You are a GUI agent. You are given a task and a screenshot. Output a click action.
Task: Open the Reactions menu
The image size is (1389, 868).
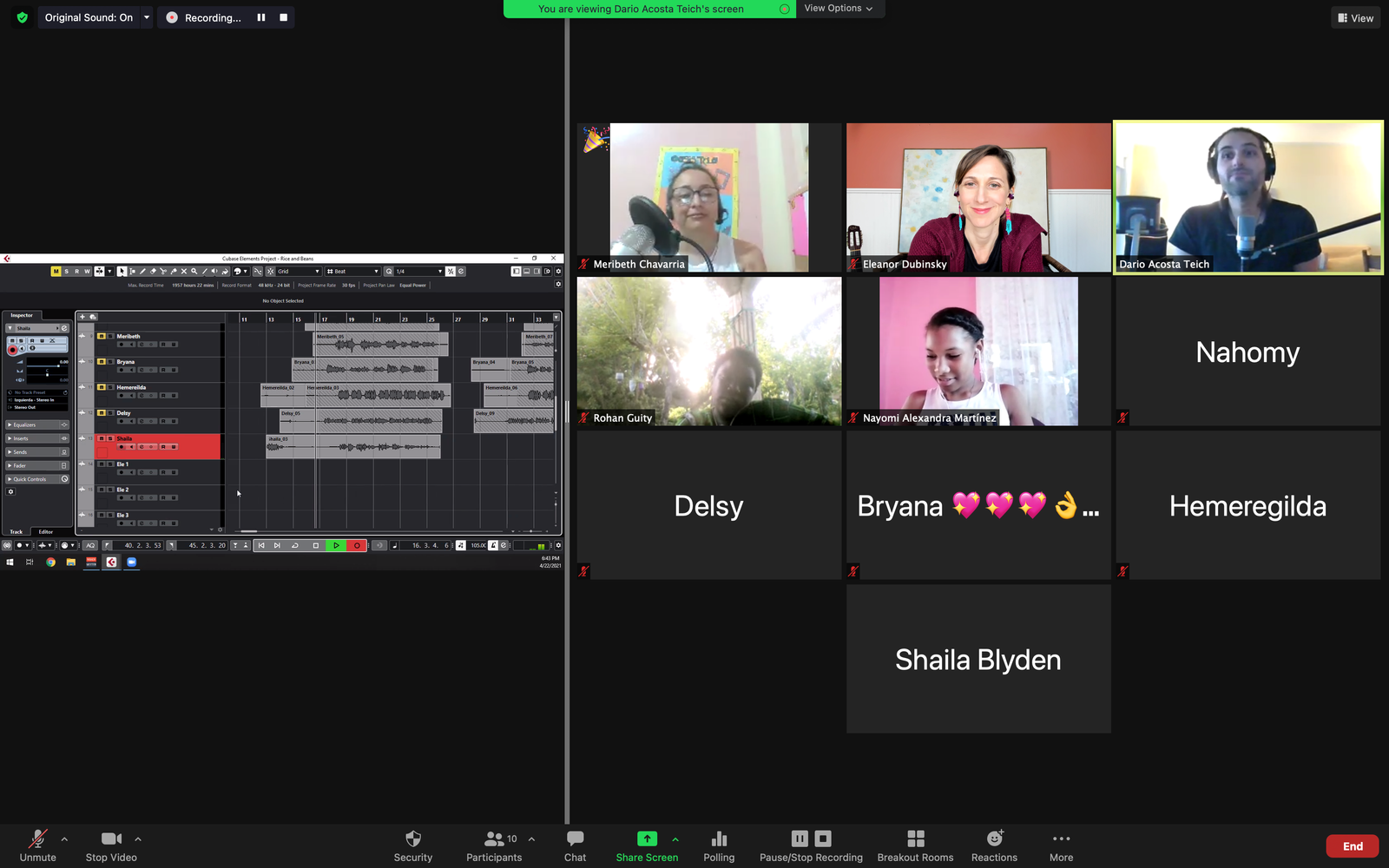994,838
